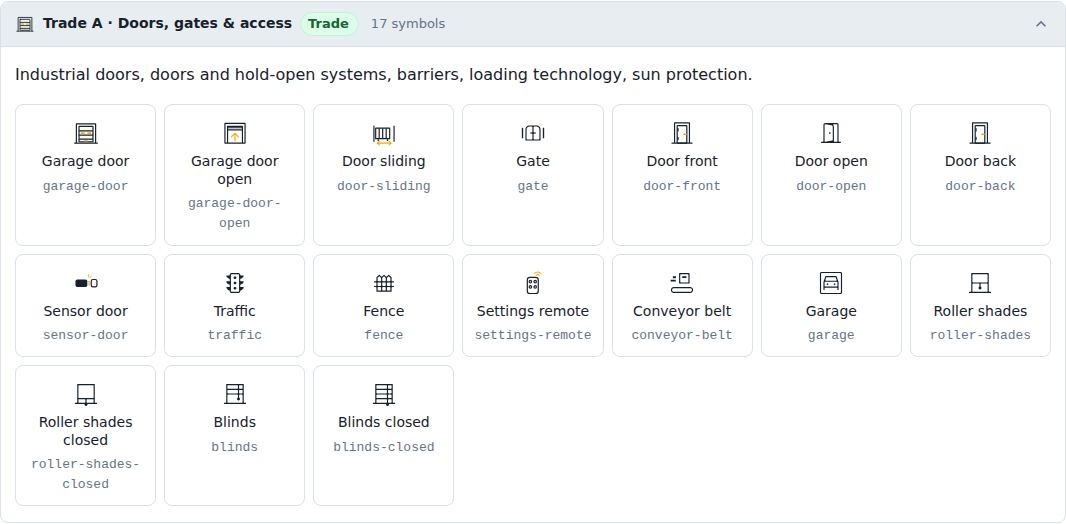Image resolution: width=1066 pixels, height=524 pixels.
Task: Pick the Door sliding symbol icon
Action: click(x=383, y=133)
